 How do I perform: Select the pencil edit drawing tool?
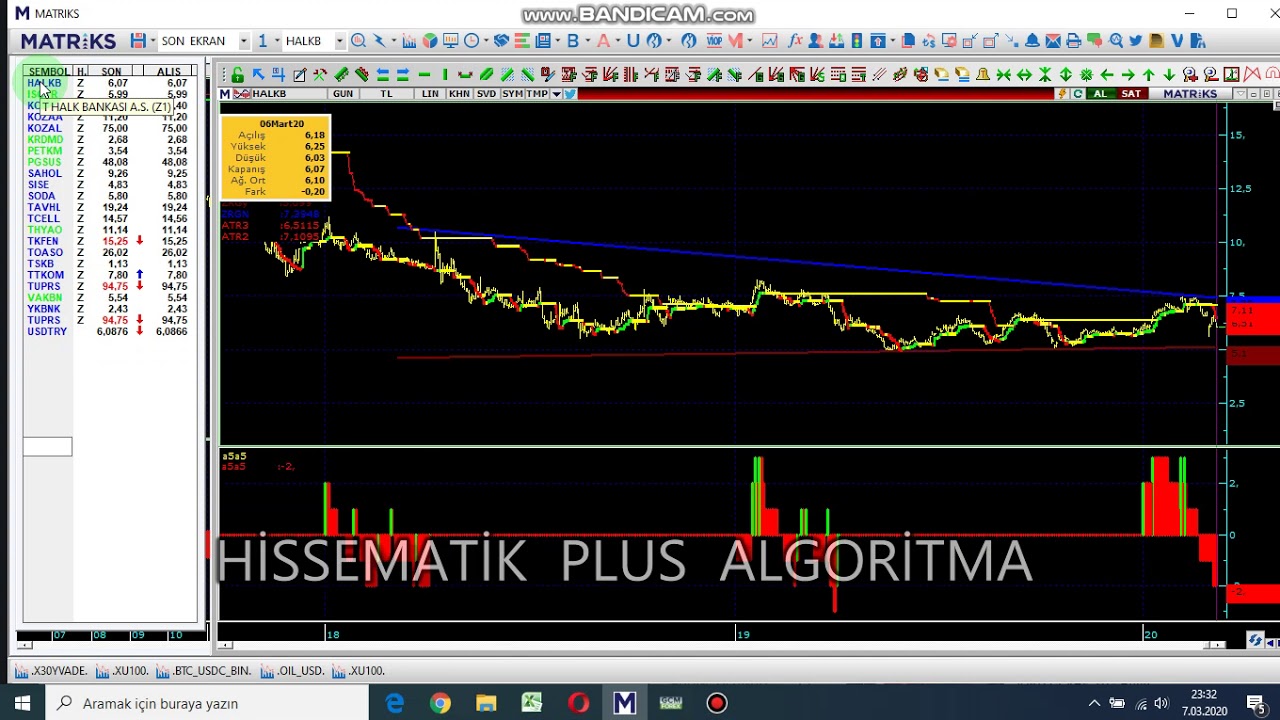pos(300,75)
